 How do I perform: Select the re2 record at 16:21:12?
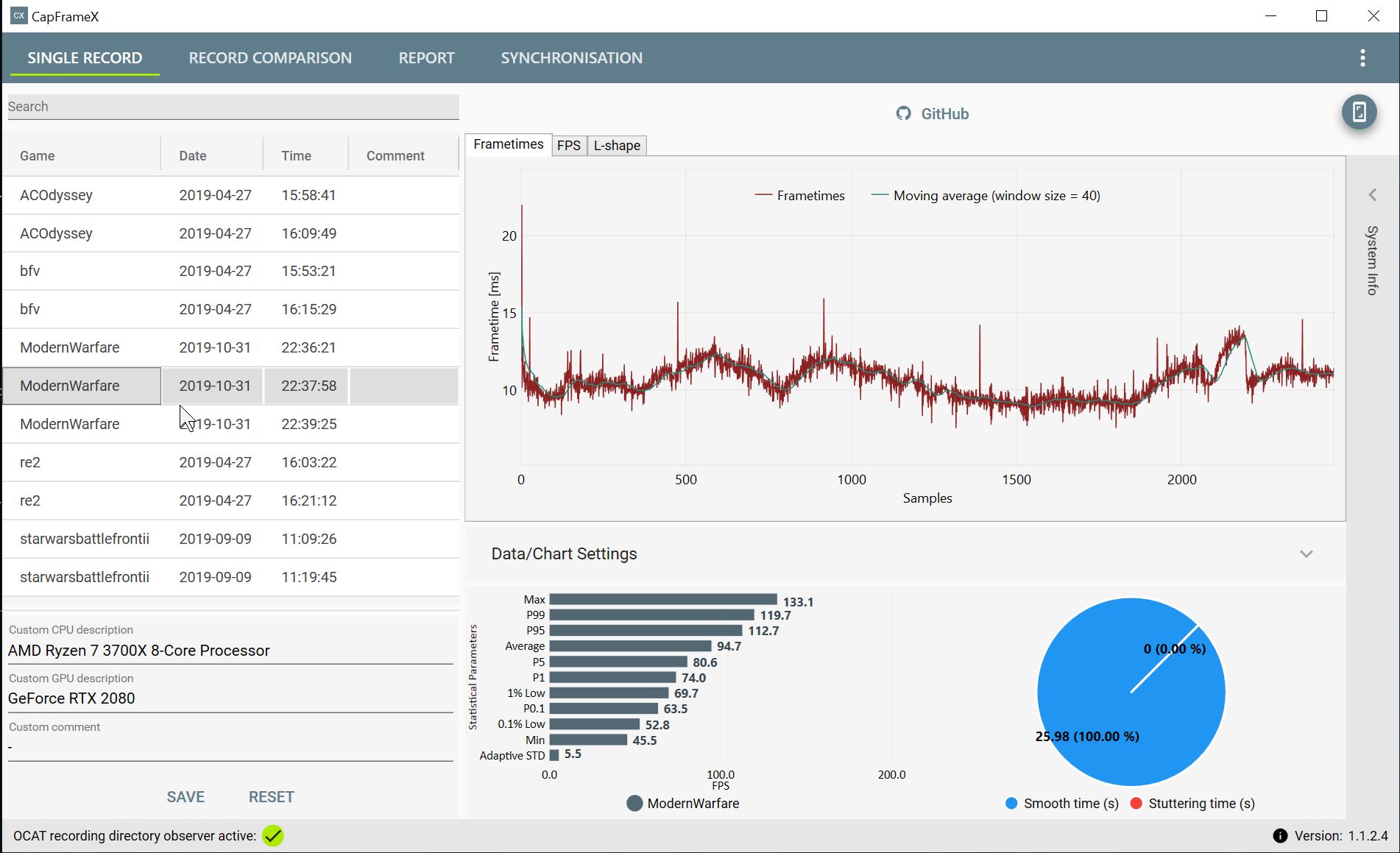(x=231, y=500)
